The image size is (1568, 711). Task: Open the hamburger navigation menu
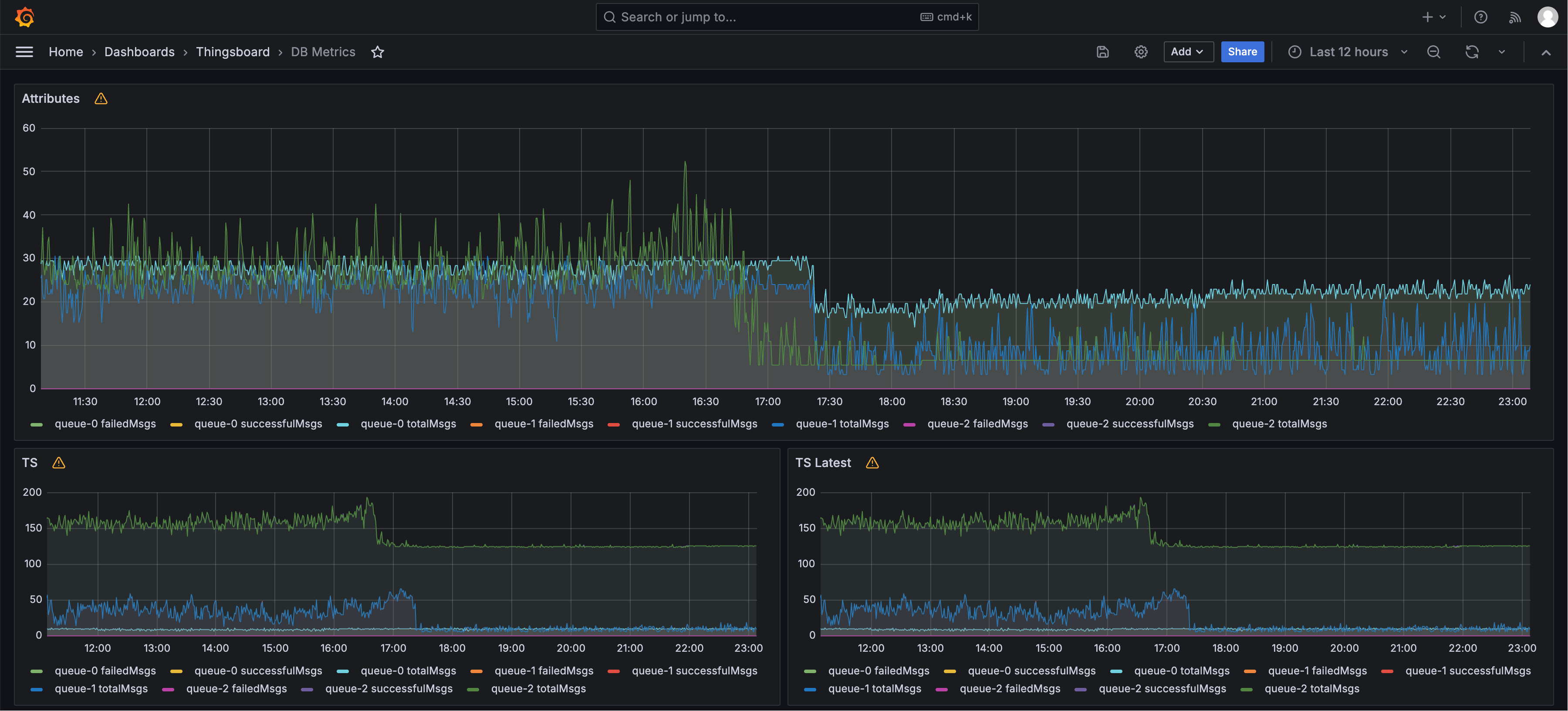point(24,52)
